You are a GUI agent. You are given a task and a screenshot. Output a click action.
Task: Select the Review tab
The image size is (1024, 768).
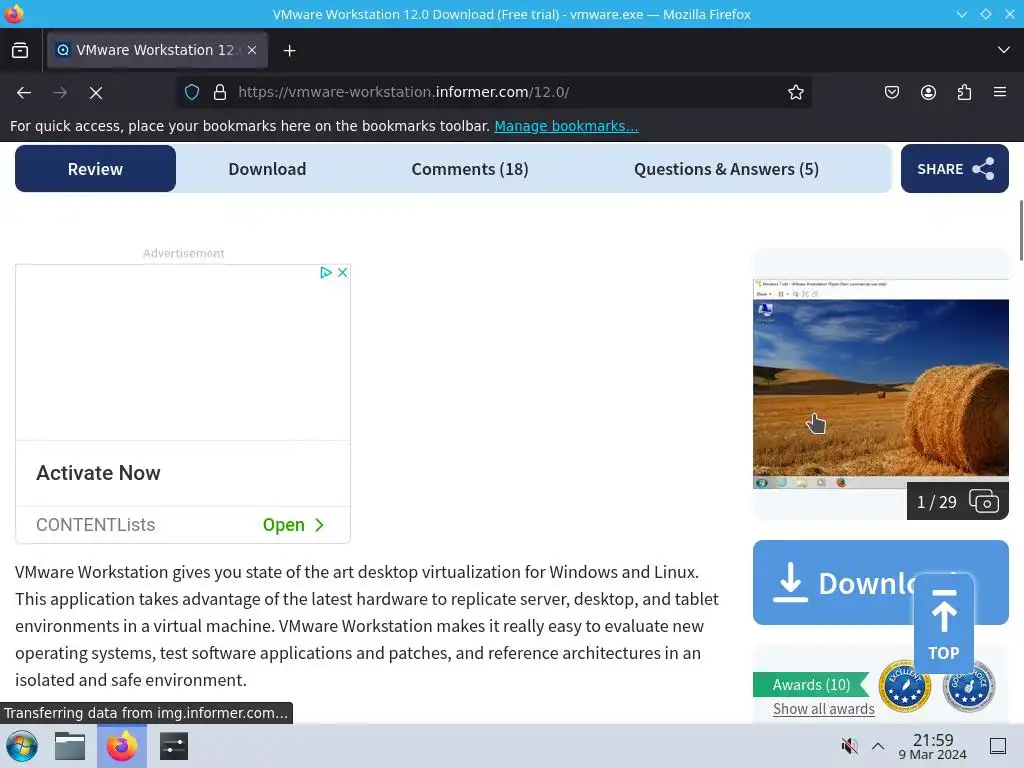[95, 169]
